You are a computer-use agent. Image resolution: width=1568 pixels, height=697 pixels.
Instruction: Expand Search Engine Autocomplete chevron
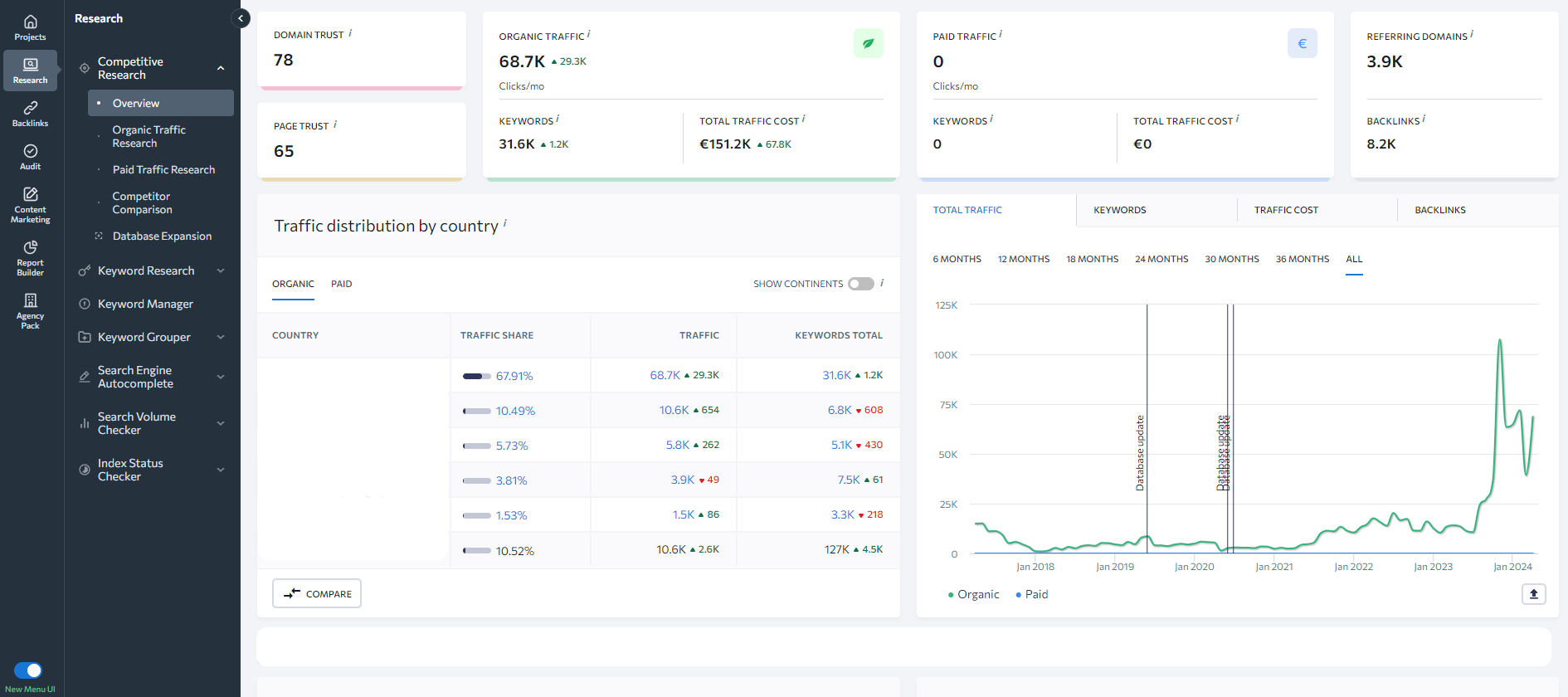point(221,377)
